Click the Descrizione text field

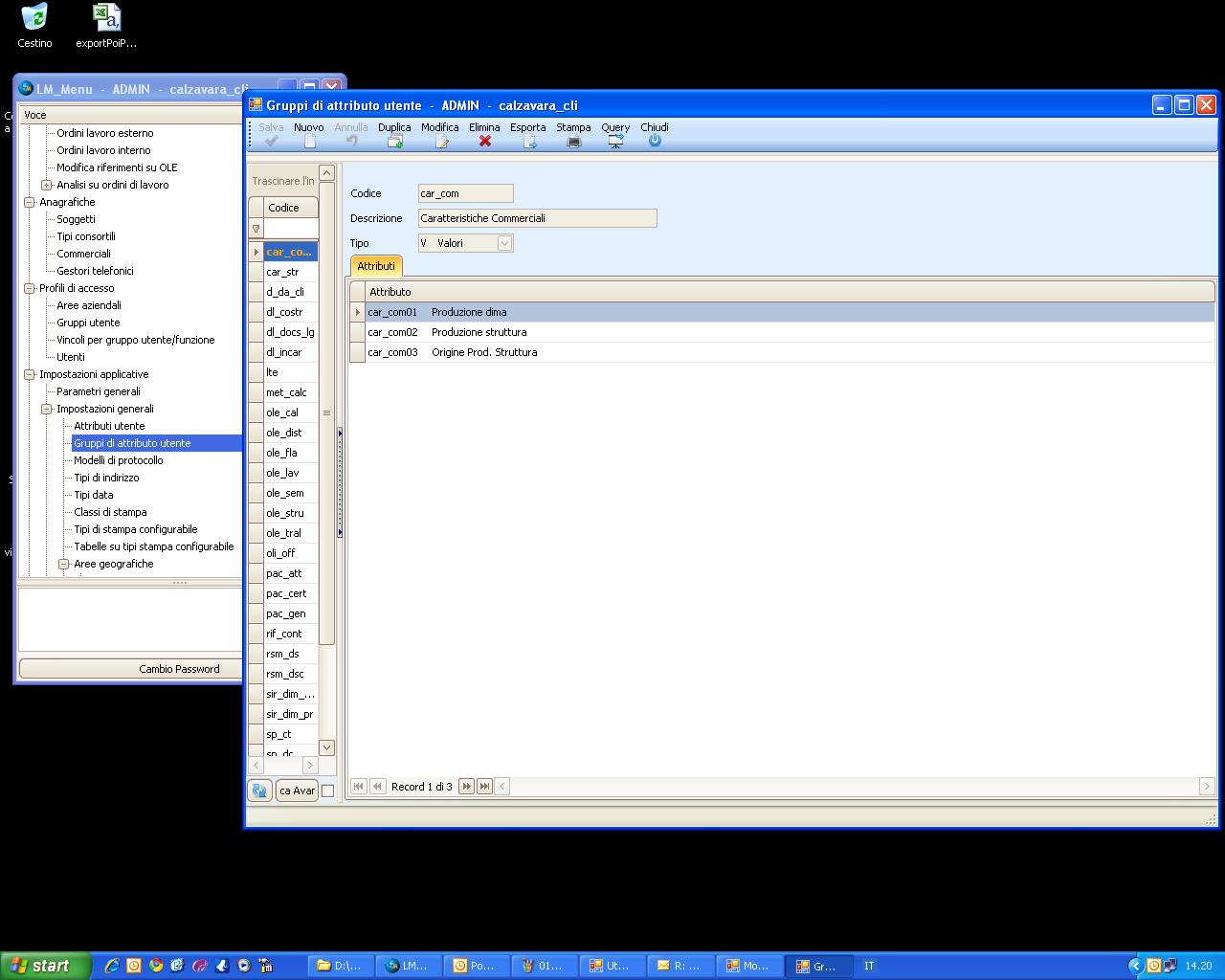click(x=537, y=218)
